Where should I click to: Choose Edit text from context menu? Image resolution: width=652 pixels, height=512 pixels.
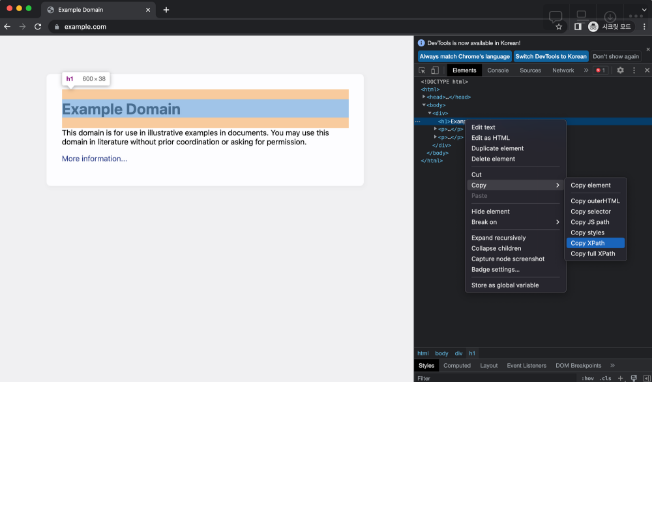516,127
